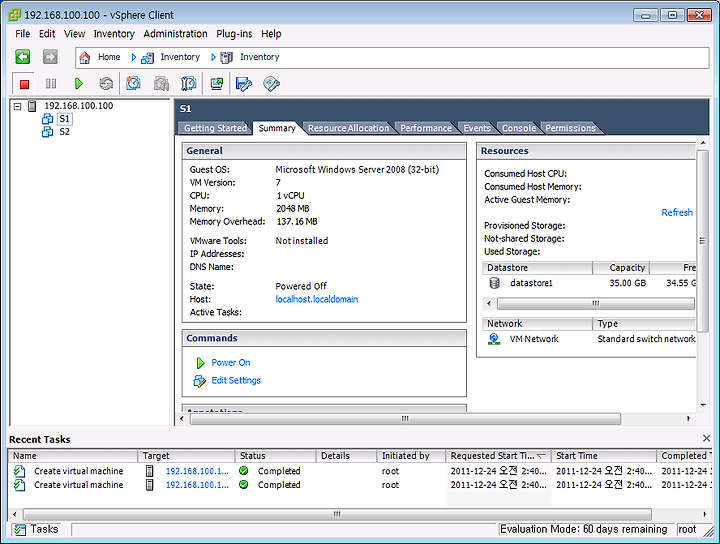This screenshot has height=544, width=720.
Task: Click the first Create virtual machine task icon
Action: click(19, 471)
